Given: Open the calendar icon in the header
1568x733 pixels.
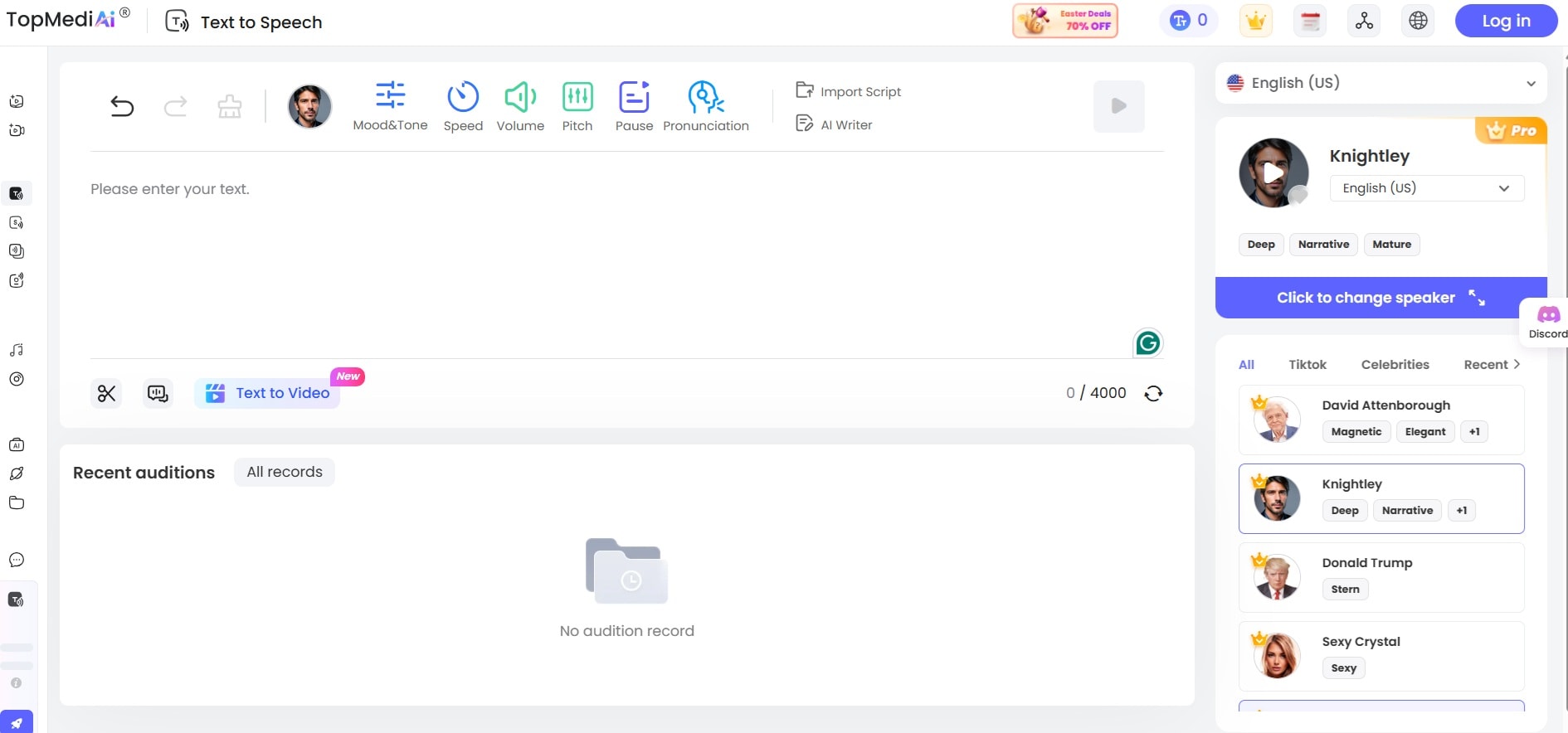Looking at the screenshot, I should [x=1311, y=21].
